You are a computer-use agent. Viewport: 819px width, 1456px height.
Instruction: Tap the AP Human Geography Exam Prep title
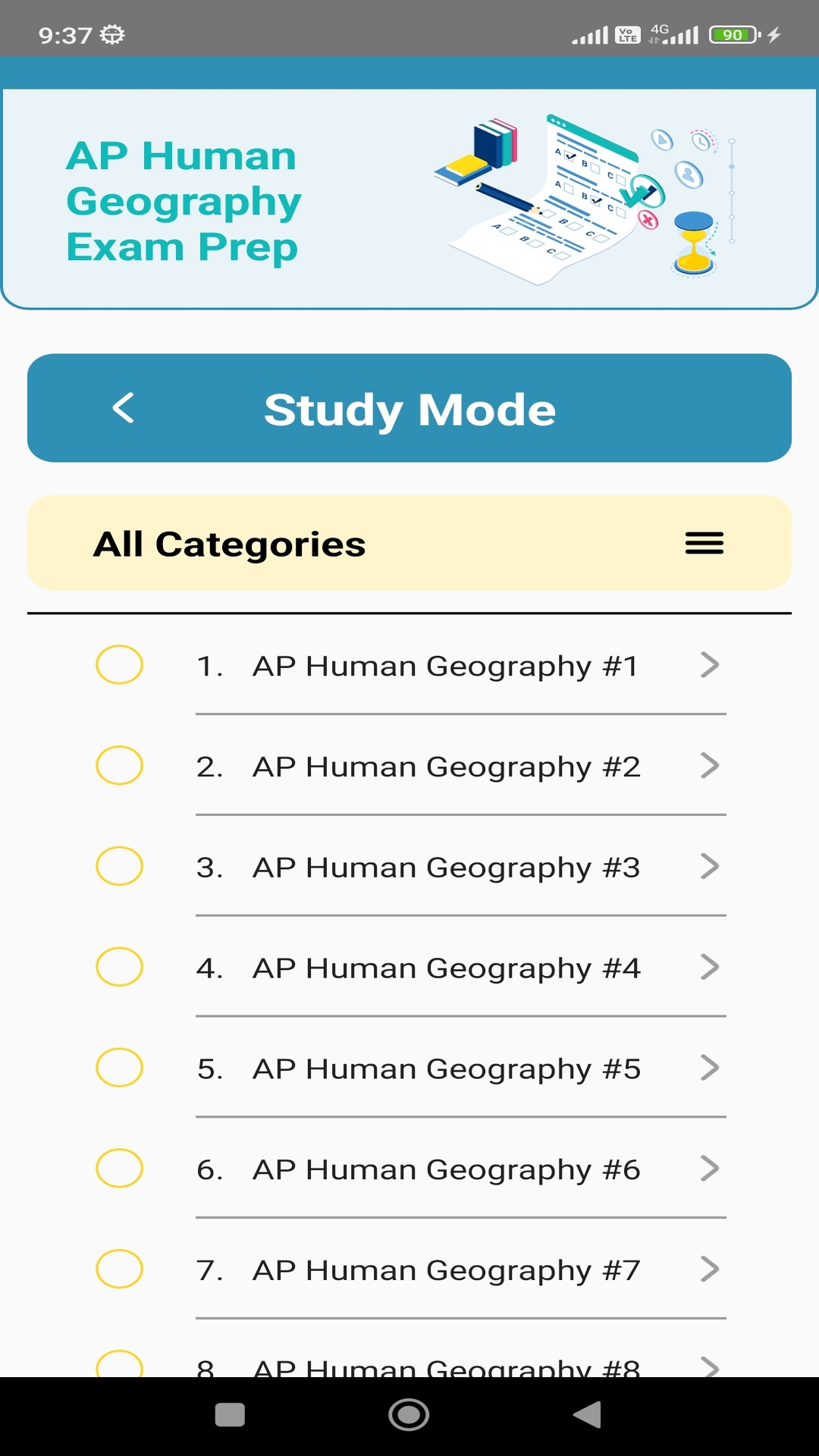pos(183,201)
